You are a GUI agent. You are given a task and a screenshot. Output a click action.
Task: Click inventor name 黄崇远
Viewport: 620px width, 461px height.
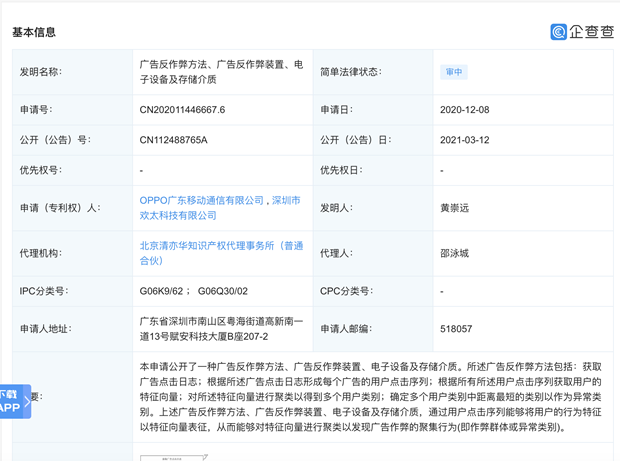coord(454,208)
